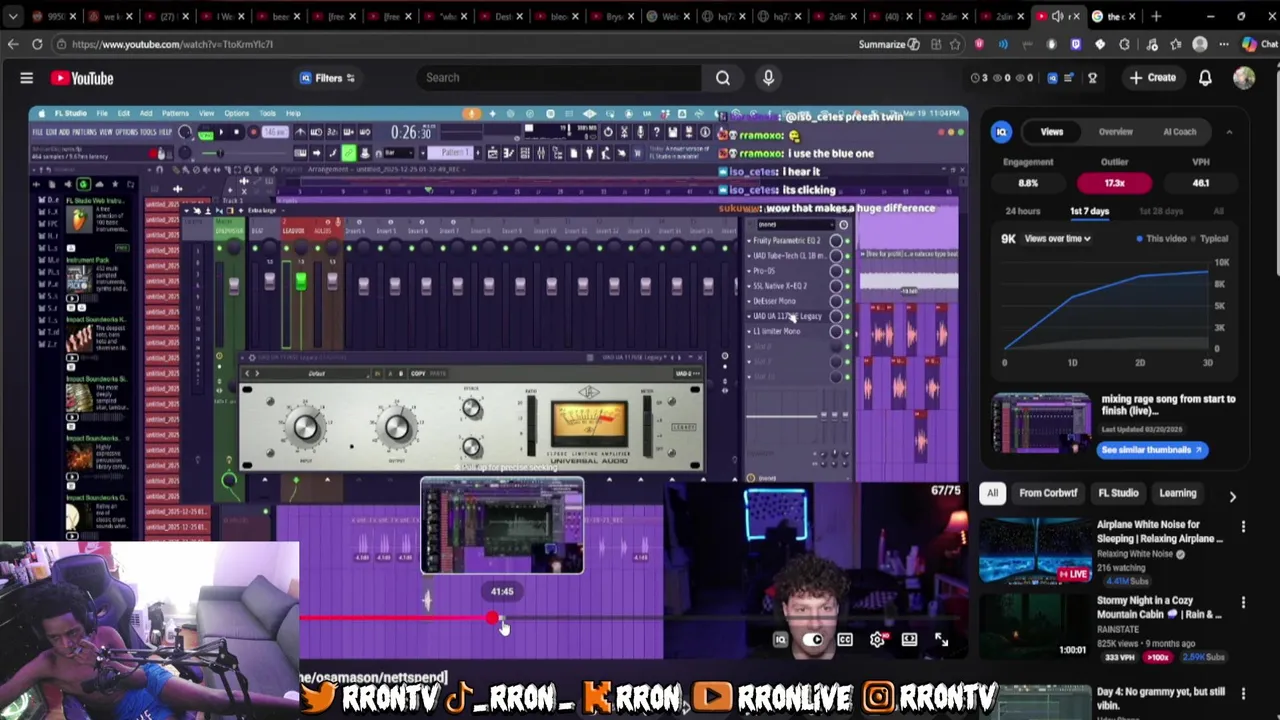
Task: Start voice search with the microphone
Action: [768, 78]
